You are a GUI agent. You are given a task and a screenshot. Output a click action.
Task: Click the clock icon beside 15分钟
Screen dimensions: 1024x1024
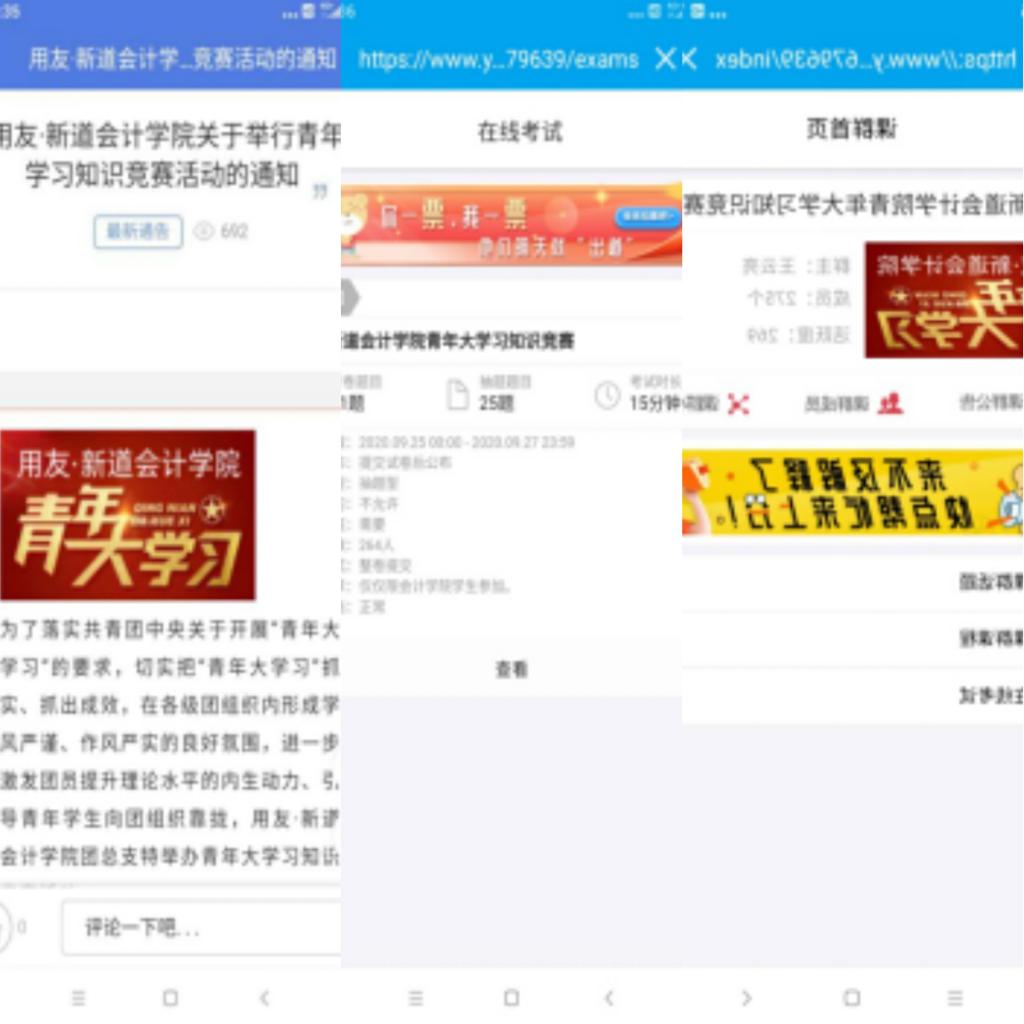pos(607,396)
